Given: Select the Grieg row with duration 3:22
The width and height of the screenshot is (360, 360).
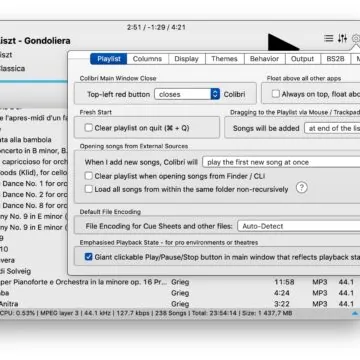Looking at the screenshot, I should tap(180, 304).
